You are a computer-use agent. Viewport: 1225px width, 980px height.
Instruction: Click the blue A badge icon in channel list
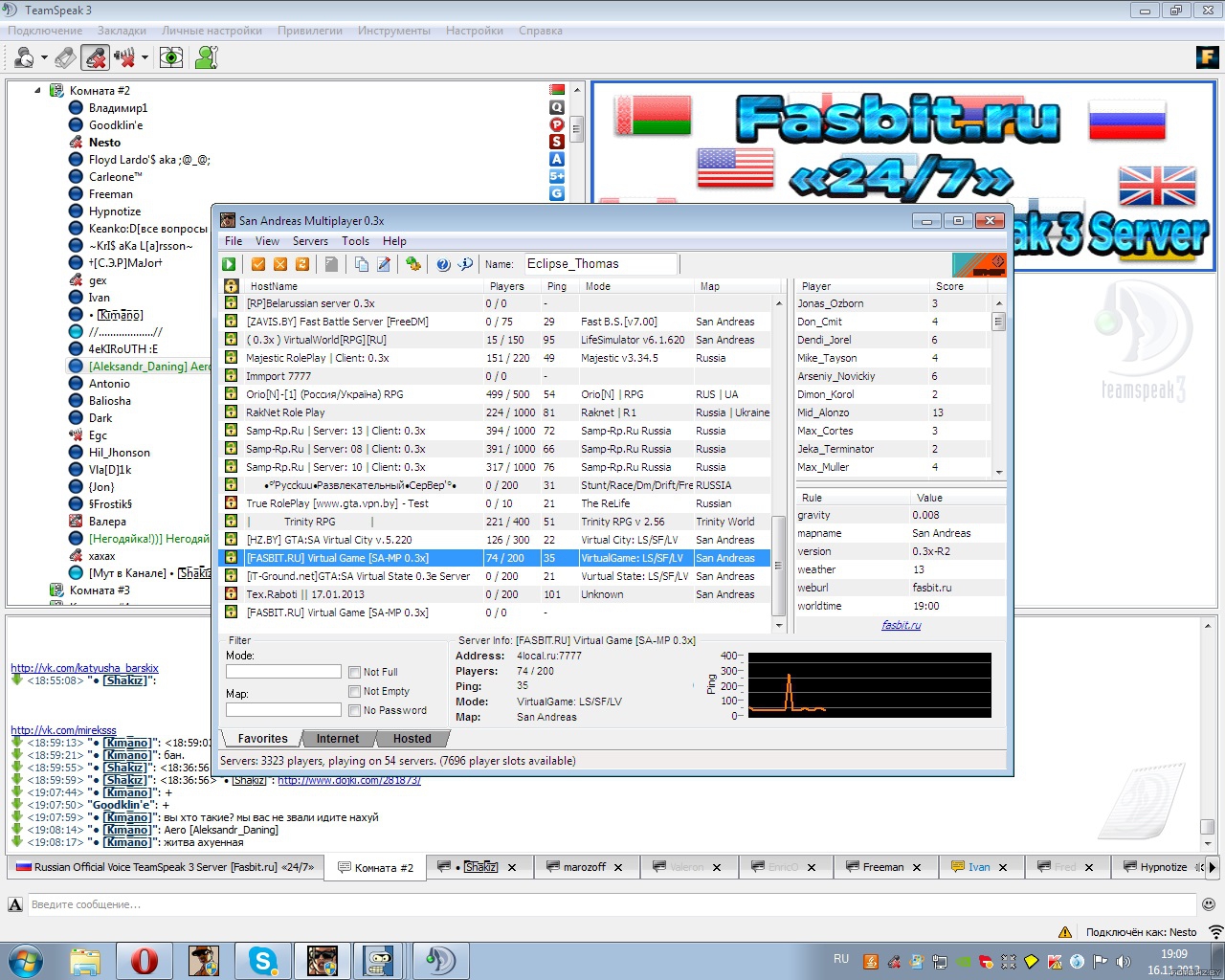tap(557, 159)
